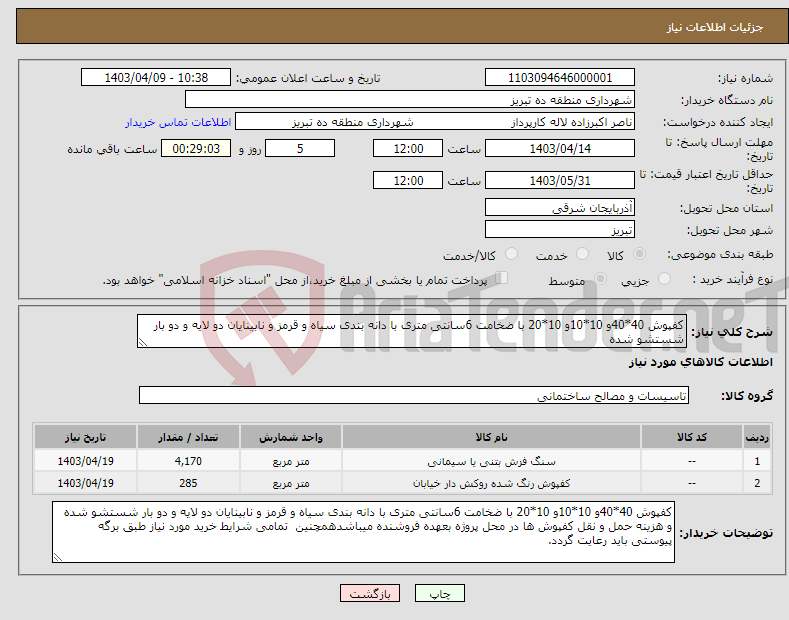Select the جزیی purchase type radio
Screen dimensions: 789x620
pyautogui.click(x=664, y=278)
